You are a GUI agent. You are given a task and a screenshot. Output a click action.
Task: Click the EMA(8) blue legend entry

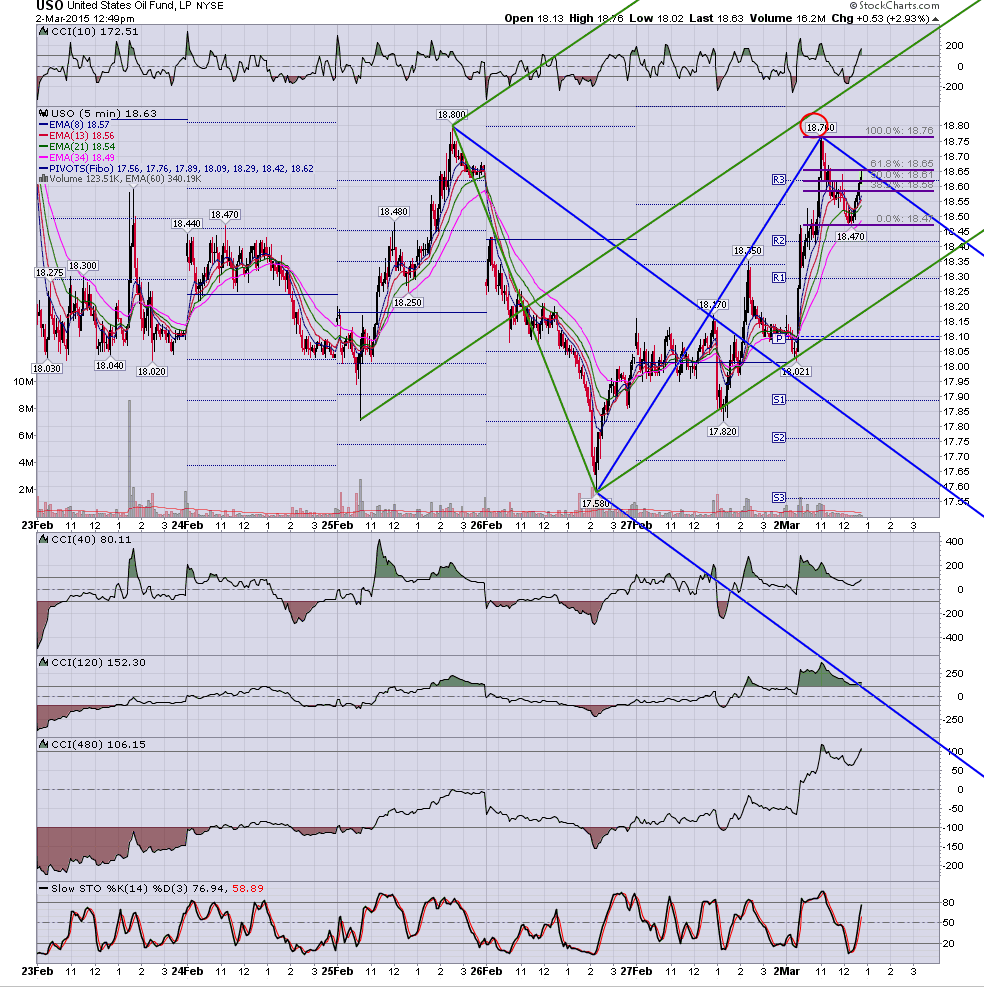[74, 125]
